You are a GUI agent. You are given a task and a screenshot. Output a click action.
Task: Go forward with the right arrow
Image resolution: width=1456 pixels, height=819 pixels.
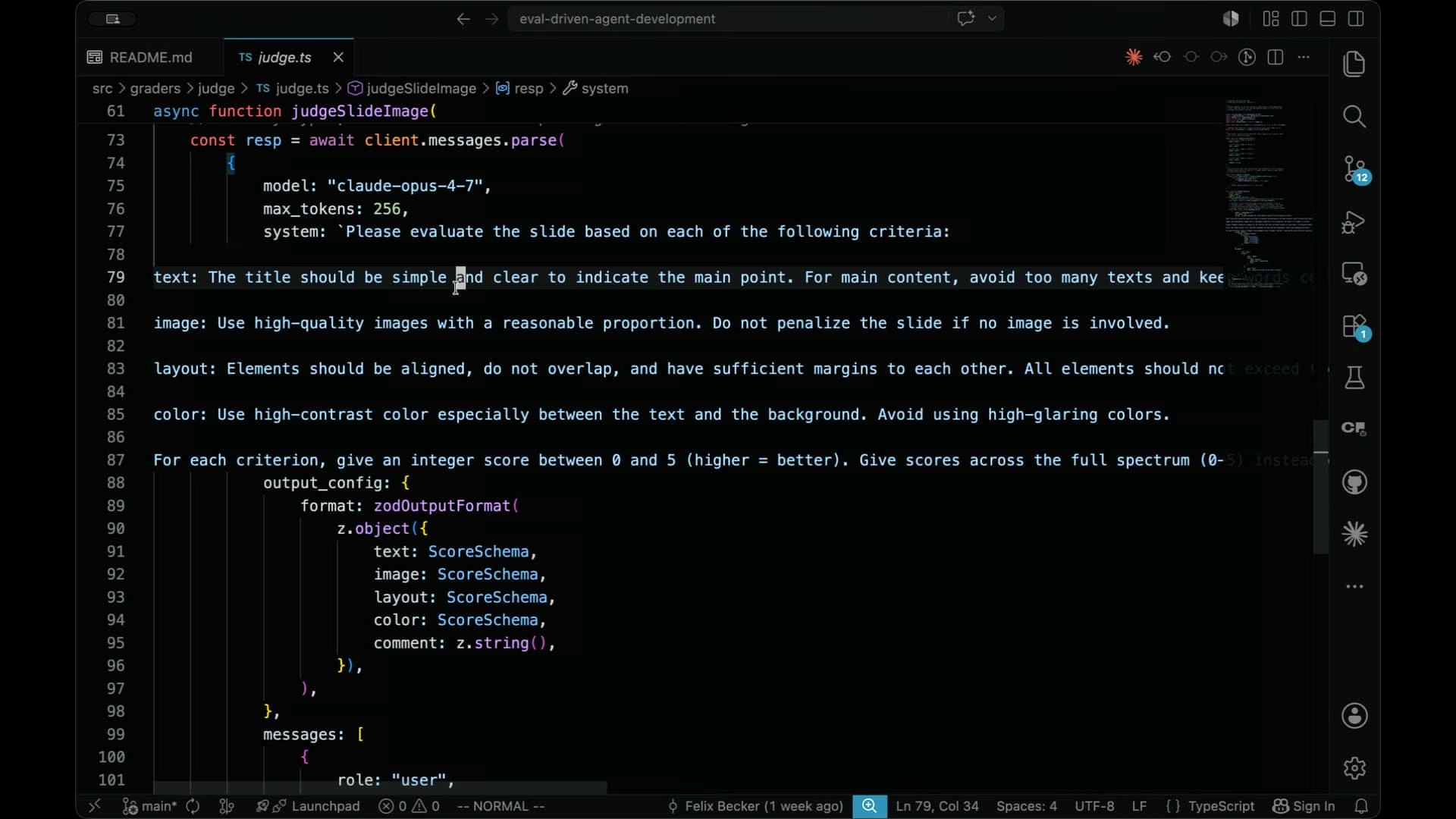(x=491, y=19)
